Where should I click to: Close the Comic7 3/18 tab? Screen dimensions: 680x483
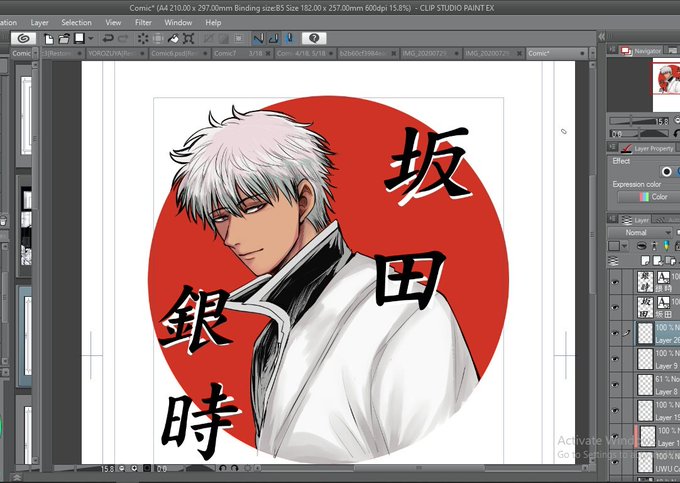point(268,53)
